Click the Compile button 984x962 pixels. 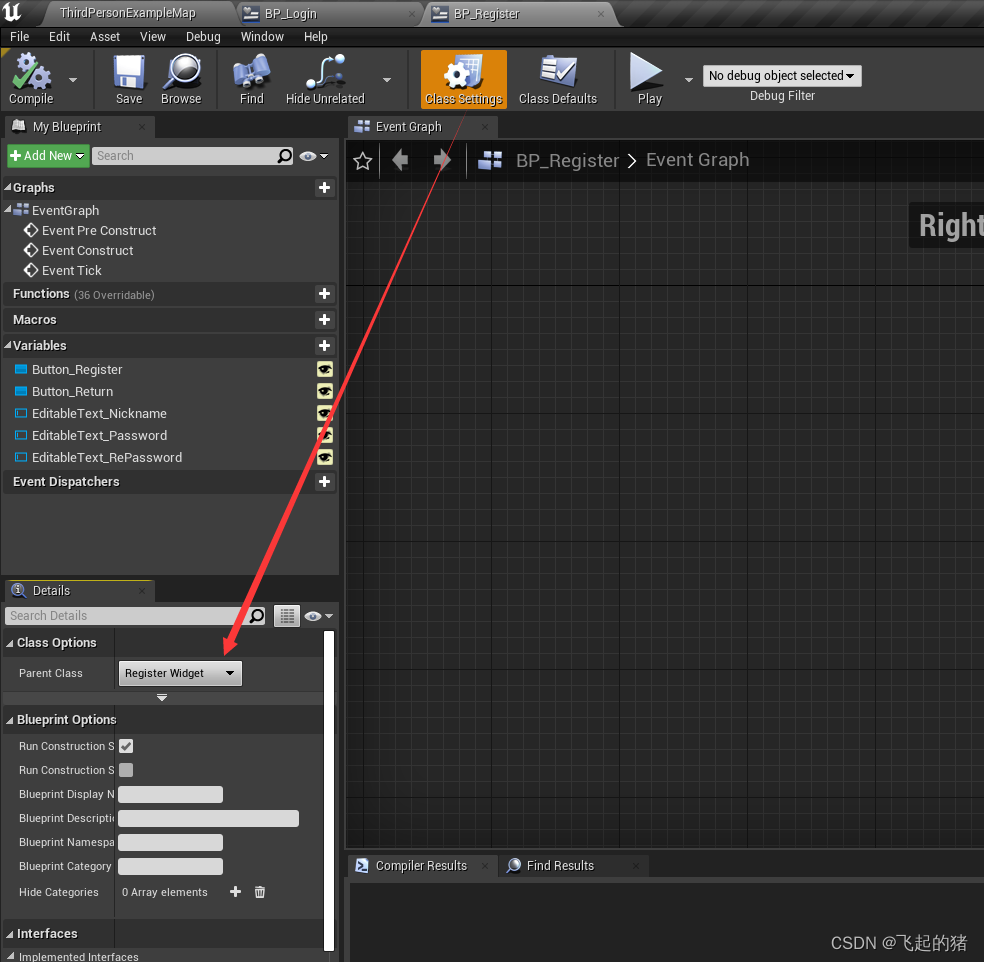tap(31, 79)
